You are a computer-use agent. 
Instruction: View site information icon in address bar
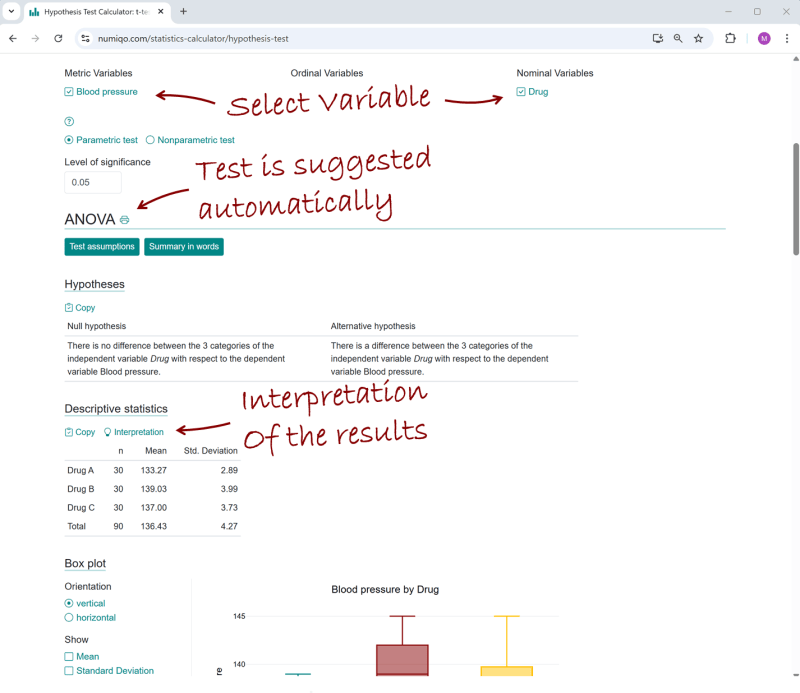[x=85, y=38]
